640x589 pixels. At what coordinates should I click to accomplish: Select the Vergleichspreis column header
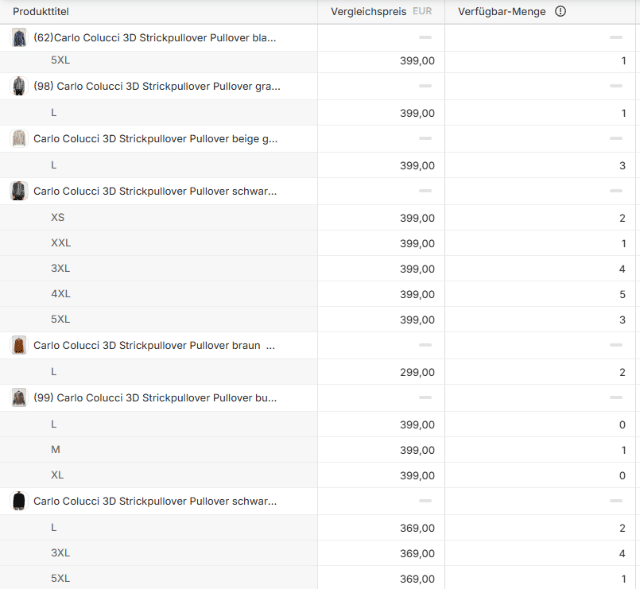tap(370, 12)
